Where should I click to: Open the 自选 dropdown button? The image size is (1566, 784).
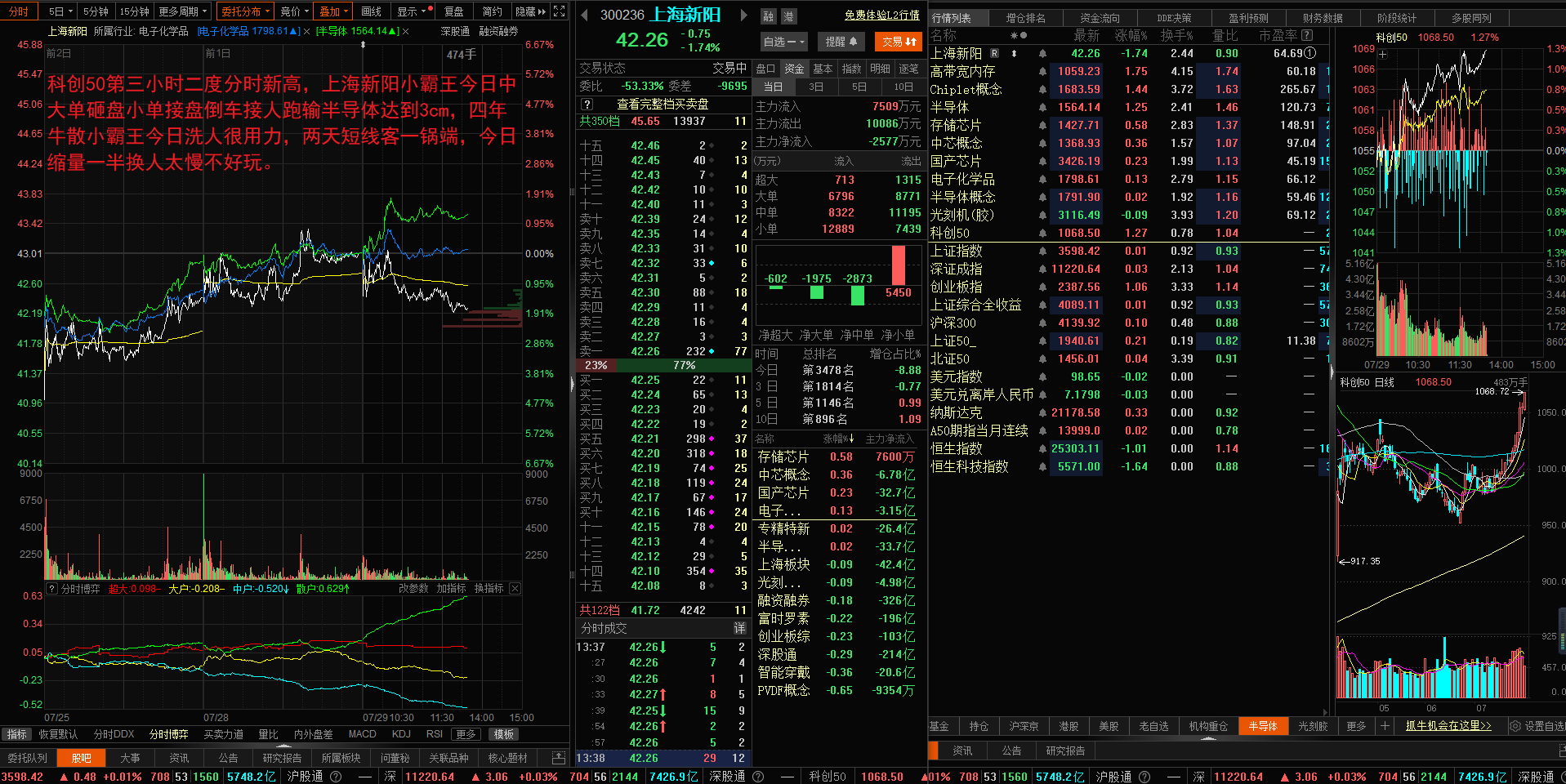tap(783, 41)
